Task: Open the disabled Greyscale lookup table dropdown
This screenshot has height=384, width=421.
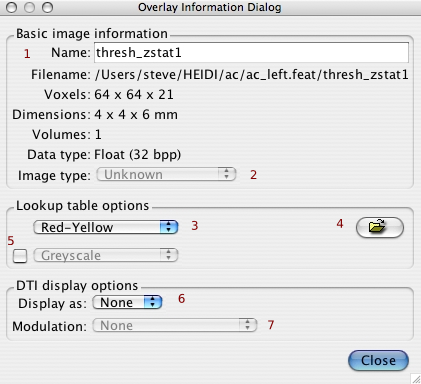Action: [x=106, y=255]
